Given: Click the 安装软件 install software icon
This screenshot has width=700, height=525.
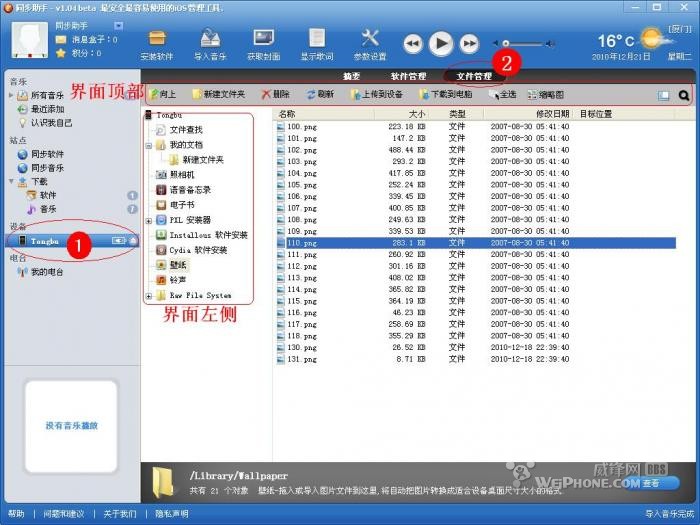Looking at the screenshot, I should tap(157, 43).
